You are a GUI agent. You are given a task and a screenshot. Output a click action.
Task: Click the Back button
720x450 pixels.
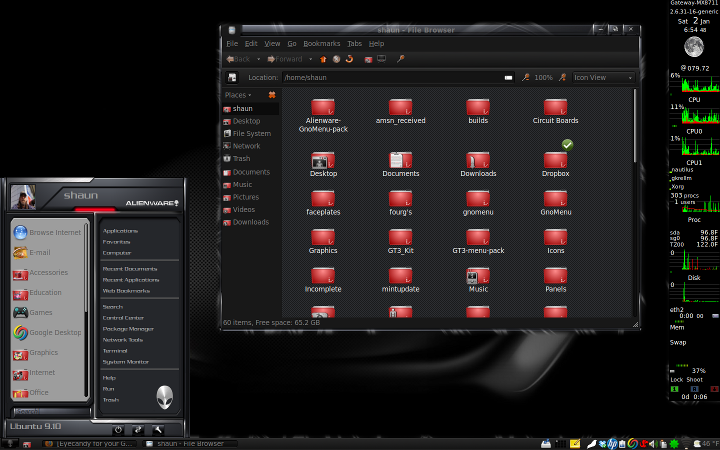[x=238, y=59]
